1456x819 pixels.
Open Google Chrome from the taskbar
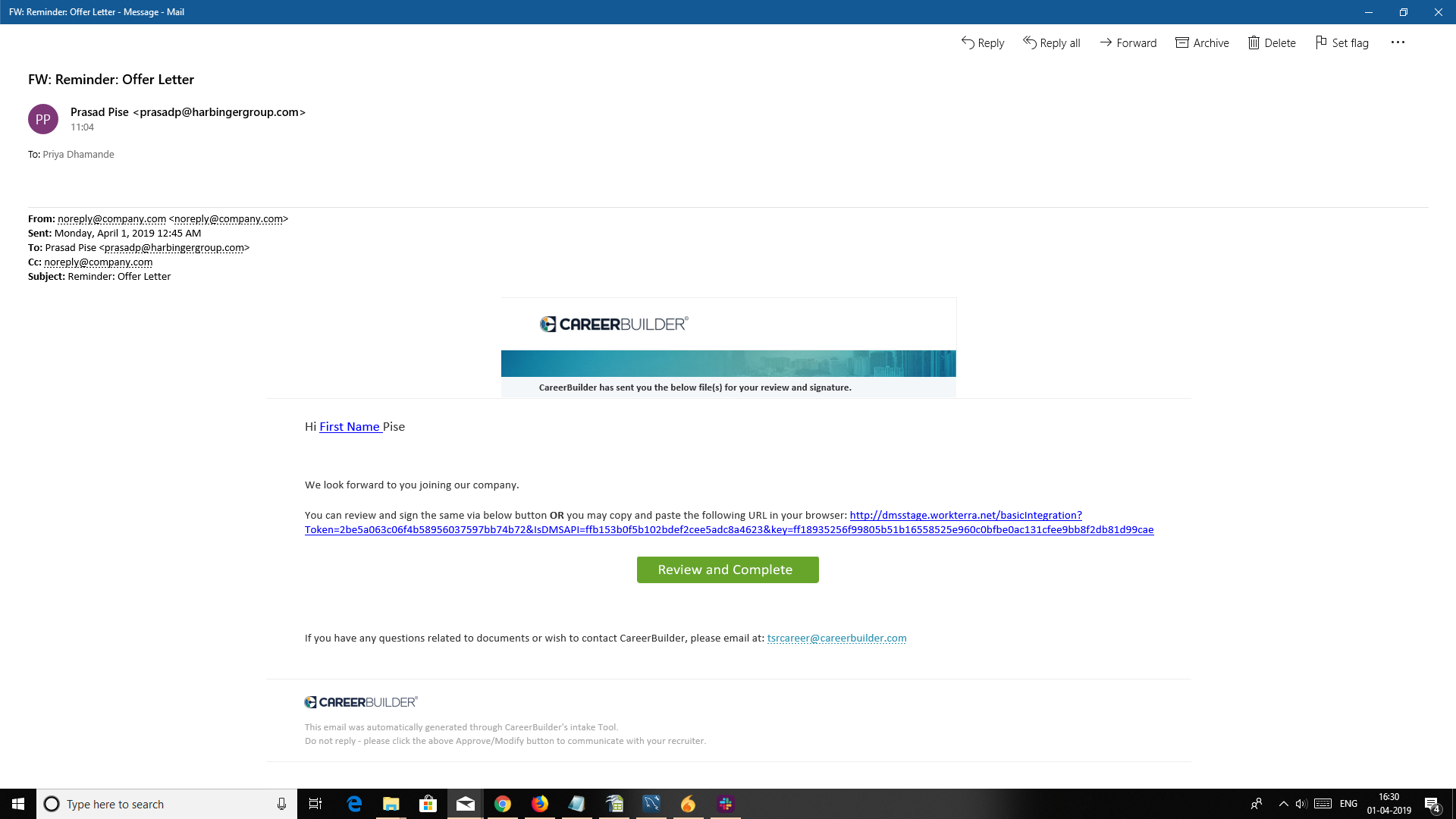503,804
